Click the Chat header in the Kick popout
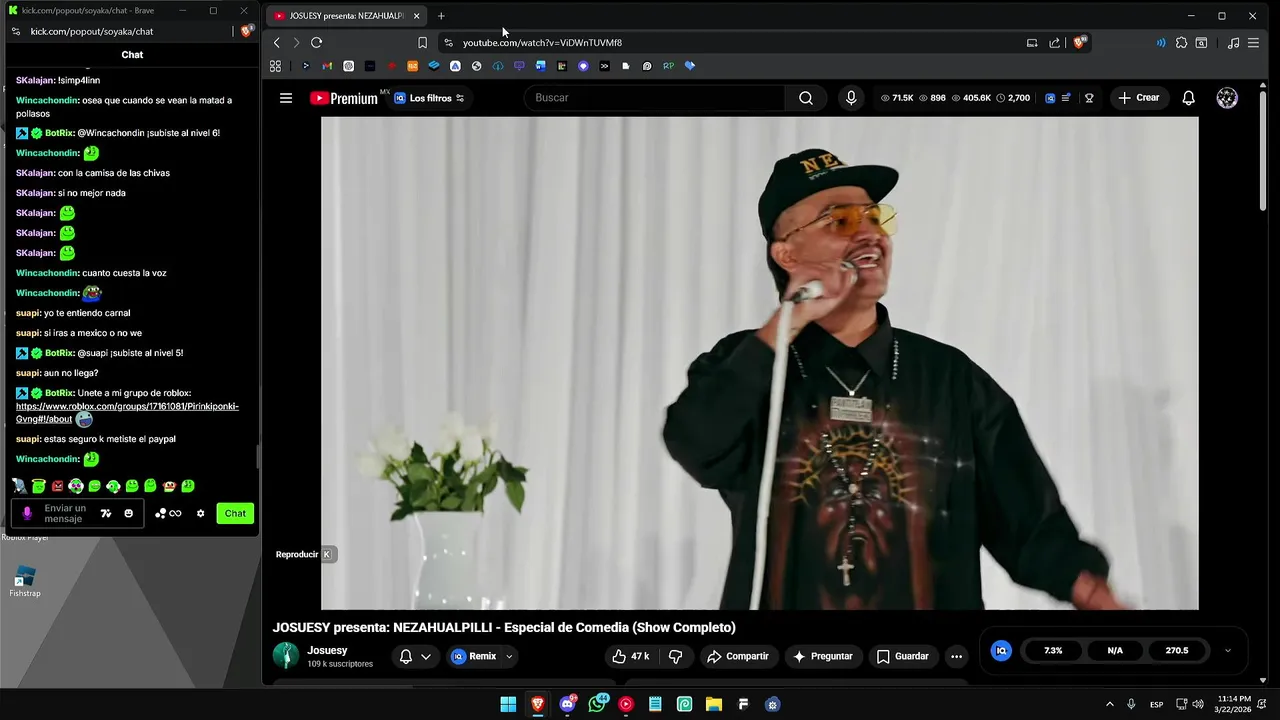The image size is (1280, 720). (x=132, y=55)
